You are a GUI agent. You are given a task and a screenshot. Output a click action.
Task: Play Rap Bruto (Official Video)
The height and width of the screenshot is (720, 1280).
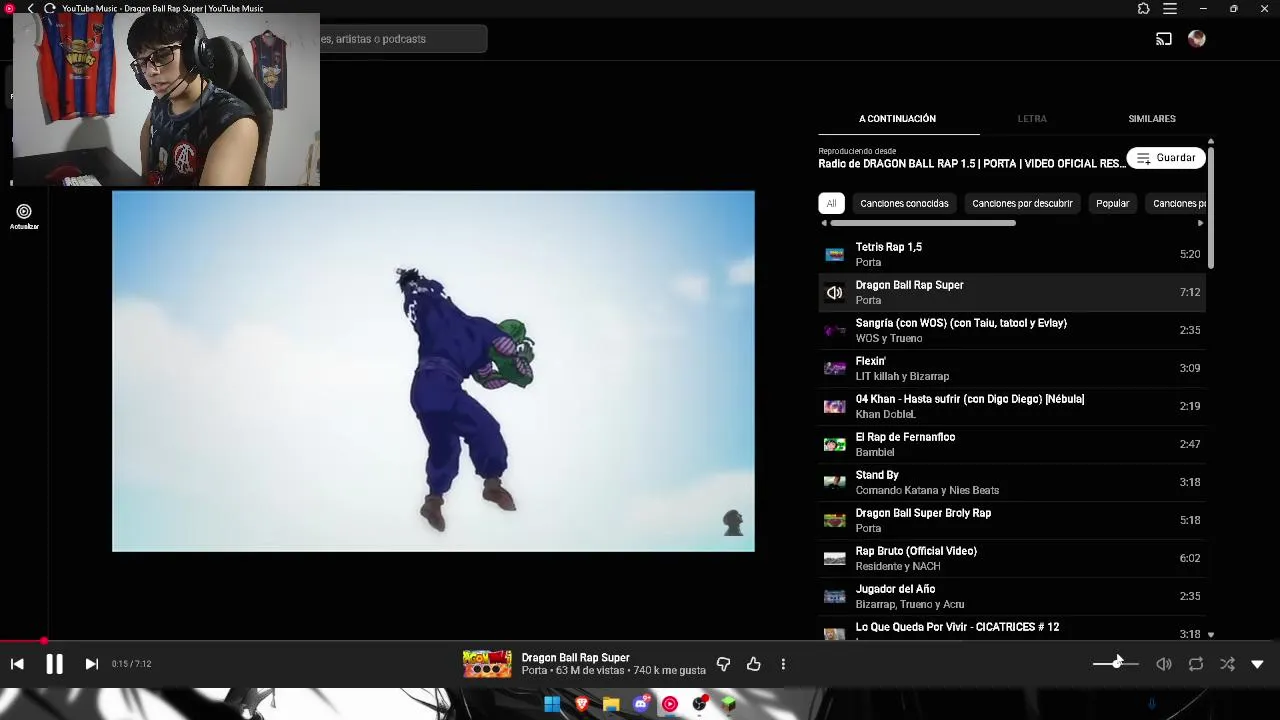pos(1012,558)
